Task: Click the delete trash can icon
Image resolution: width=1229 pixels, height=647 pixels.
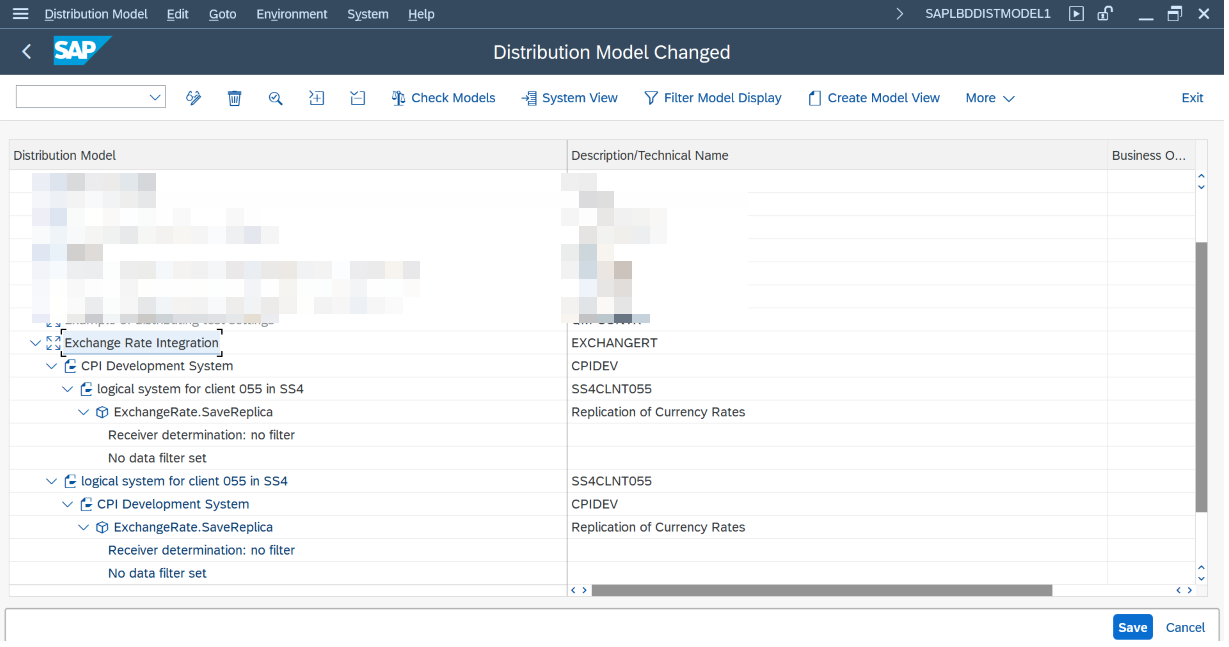Action: [235, 98]
